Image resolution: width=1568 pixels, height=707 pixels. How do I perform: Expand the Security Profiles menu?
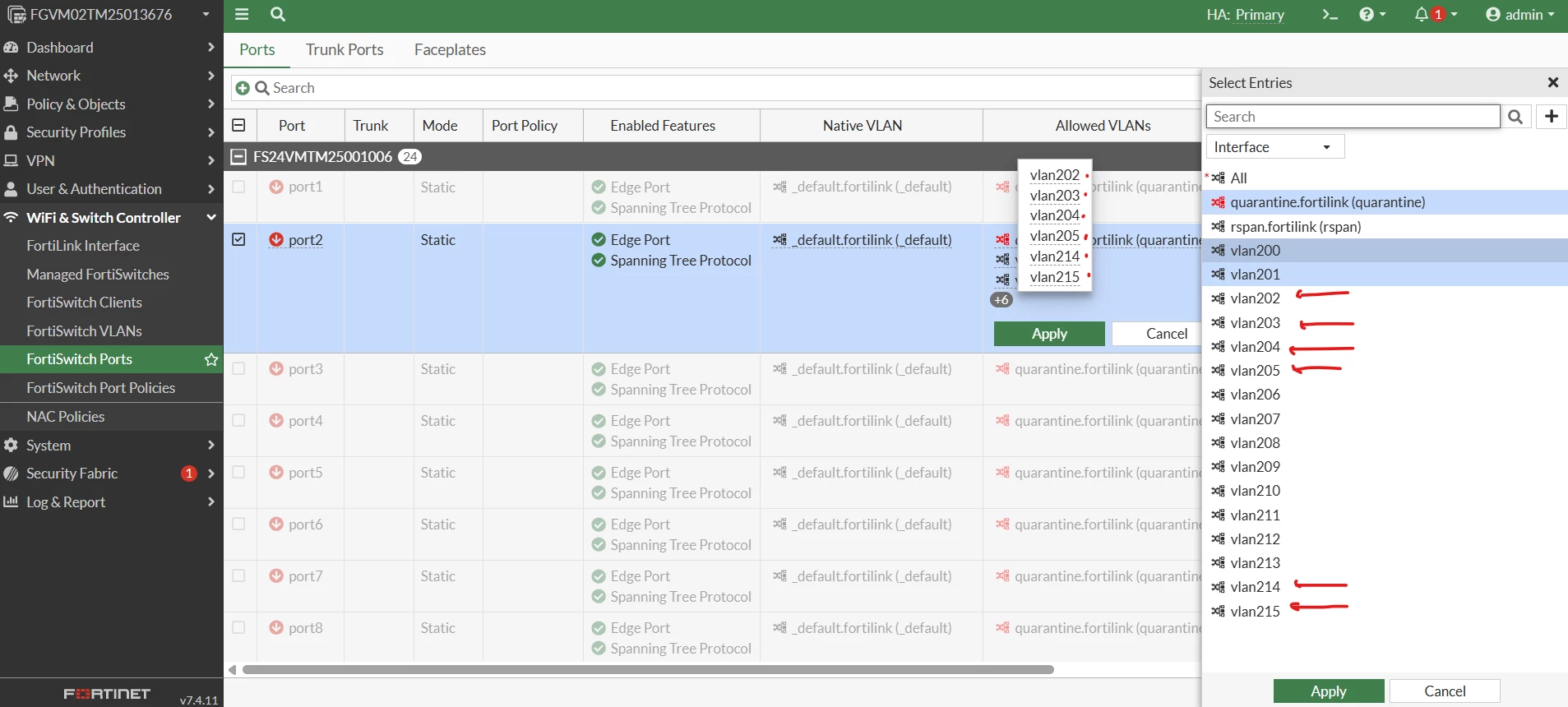tap(111, 132)
